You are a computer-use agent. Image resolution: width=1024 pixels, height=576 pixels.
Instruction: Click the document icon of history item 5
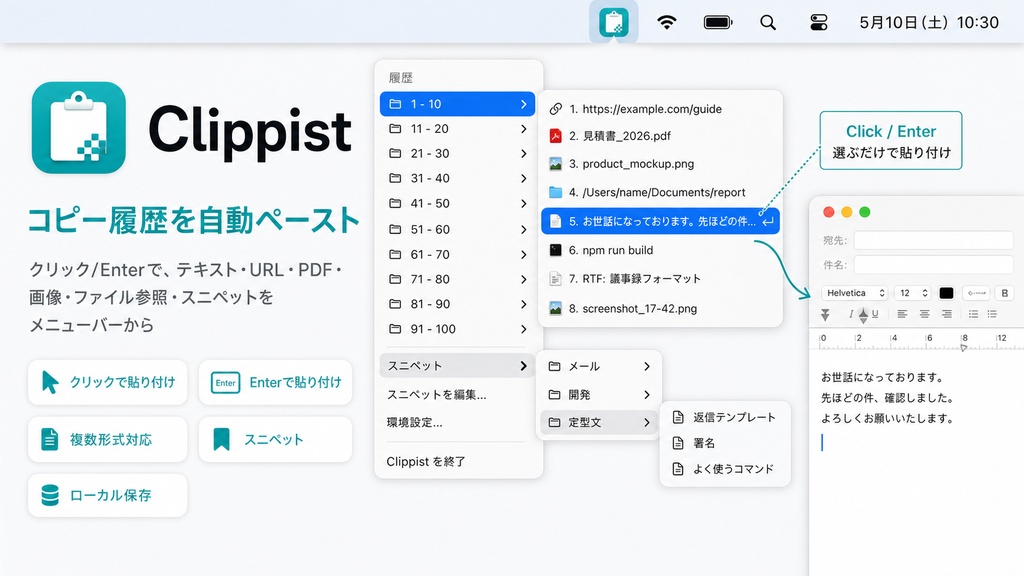[x=555, y=221]
